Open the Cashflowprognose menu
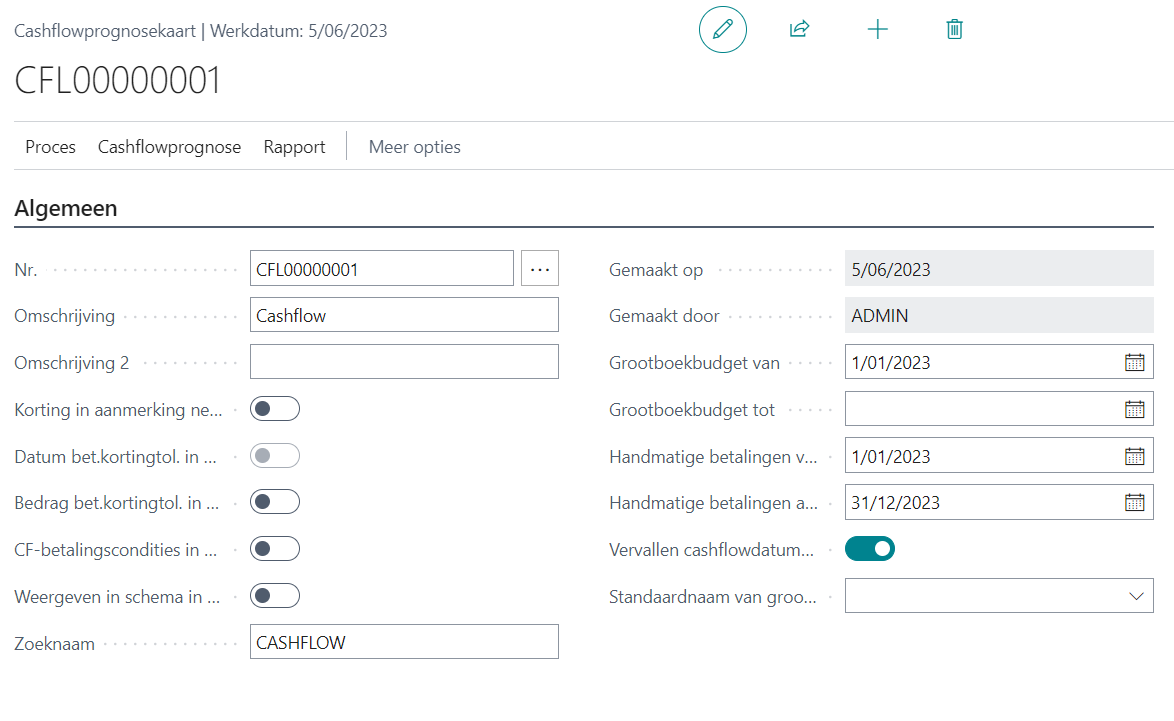1174x721 pixels. [169, 147]
